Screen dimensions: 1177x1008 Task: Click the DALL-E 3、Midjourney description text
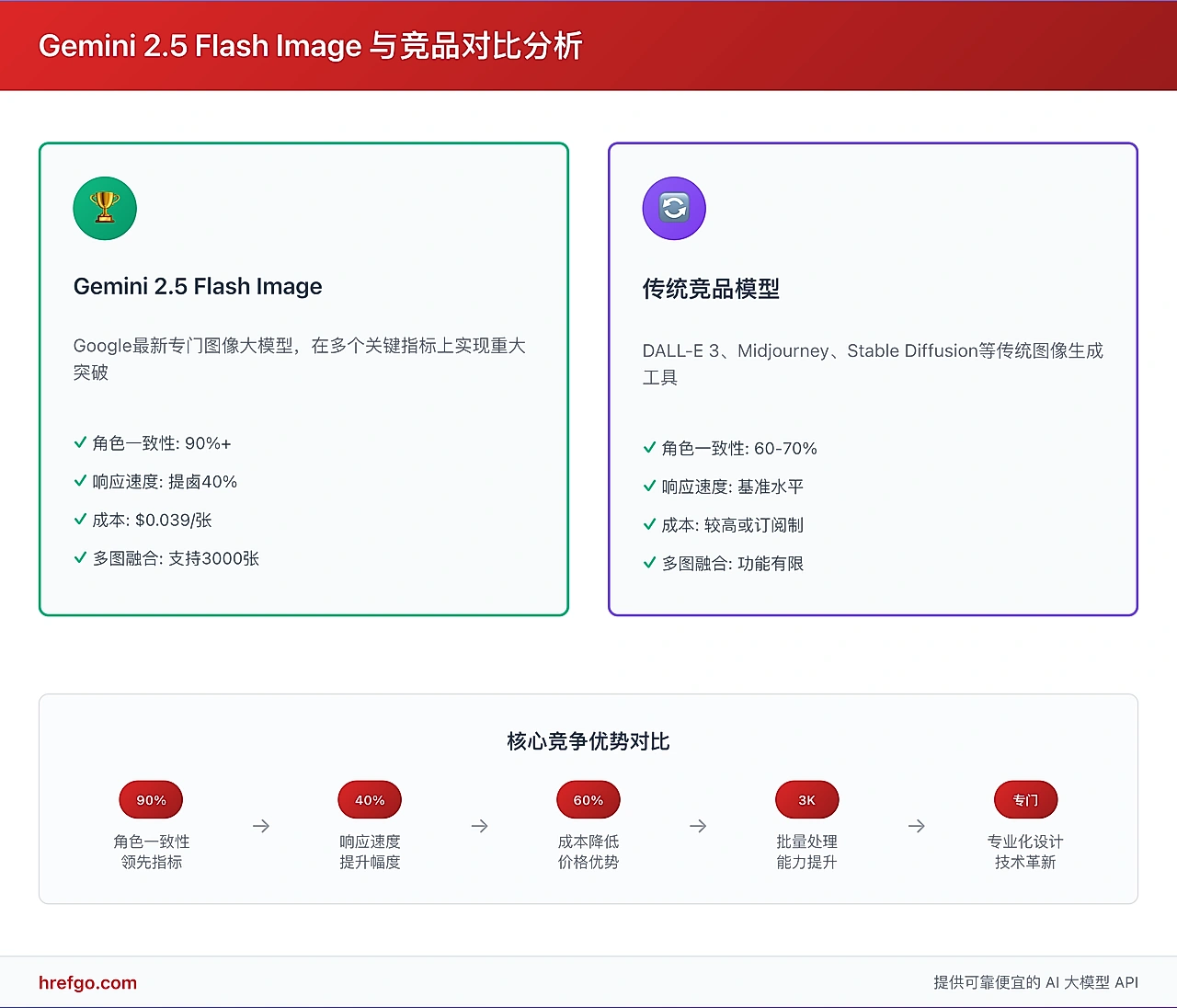873,363
